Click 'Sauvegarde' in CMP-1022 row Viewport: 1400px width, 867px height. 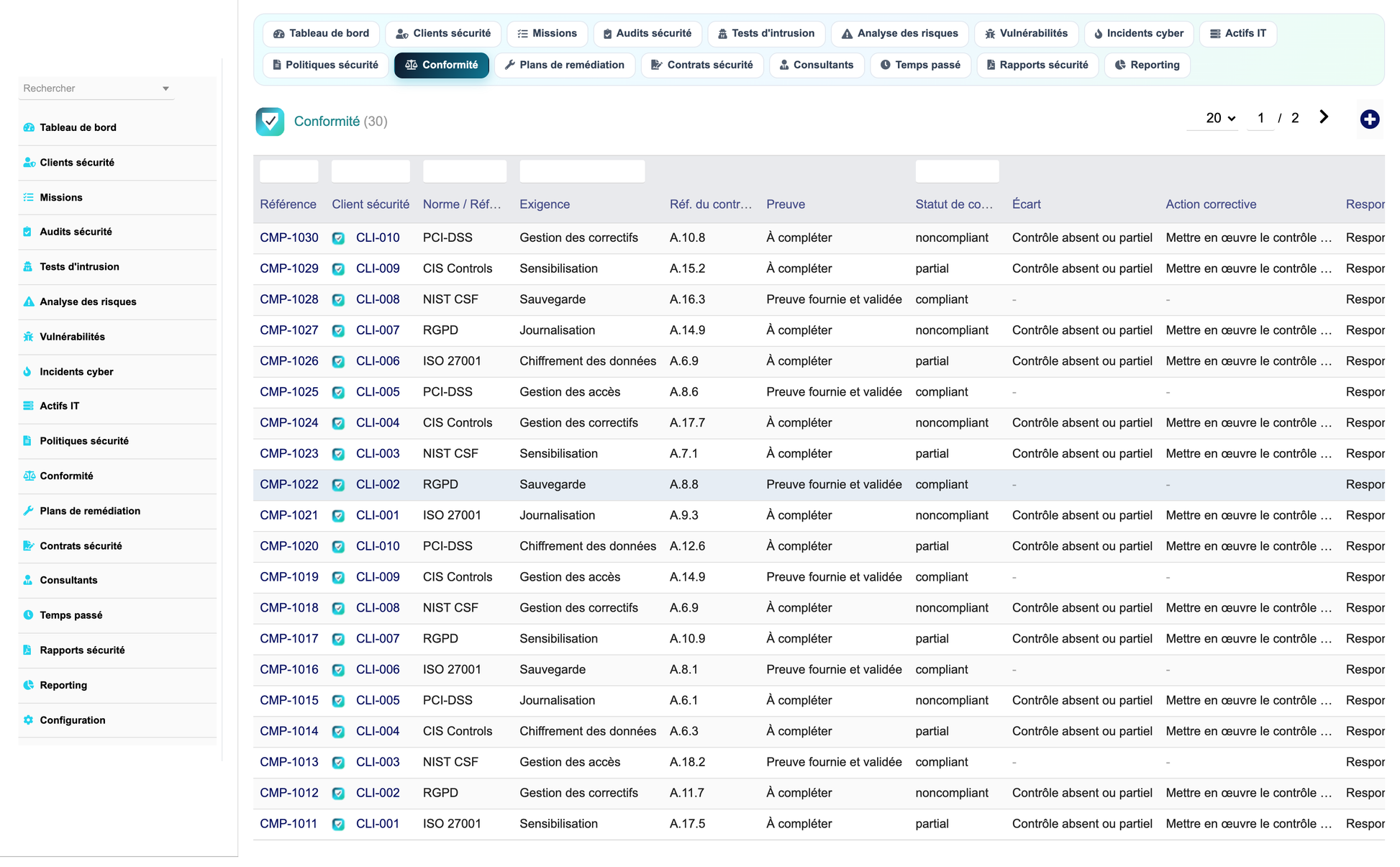coord(553,485)
